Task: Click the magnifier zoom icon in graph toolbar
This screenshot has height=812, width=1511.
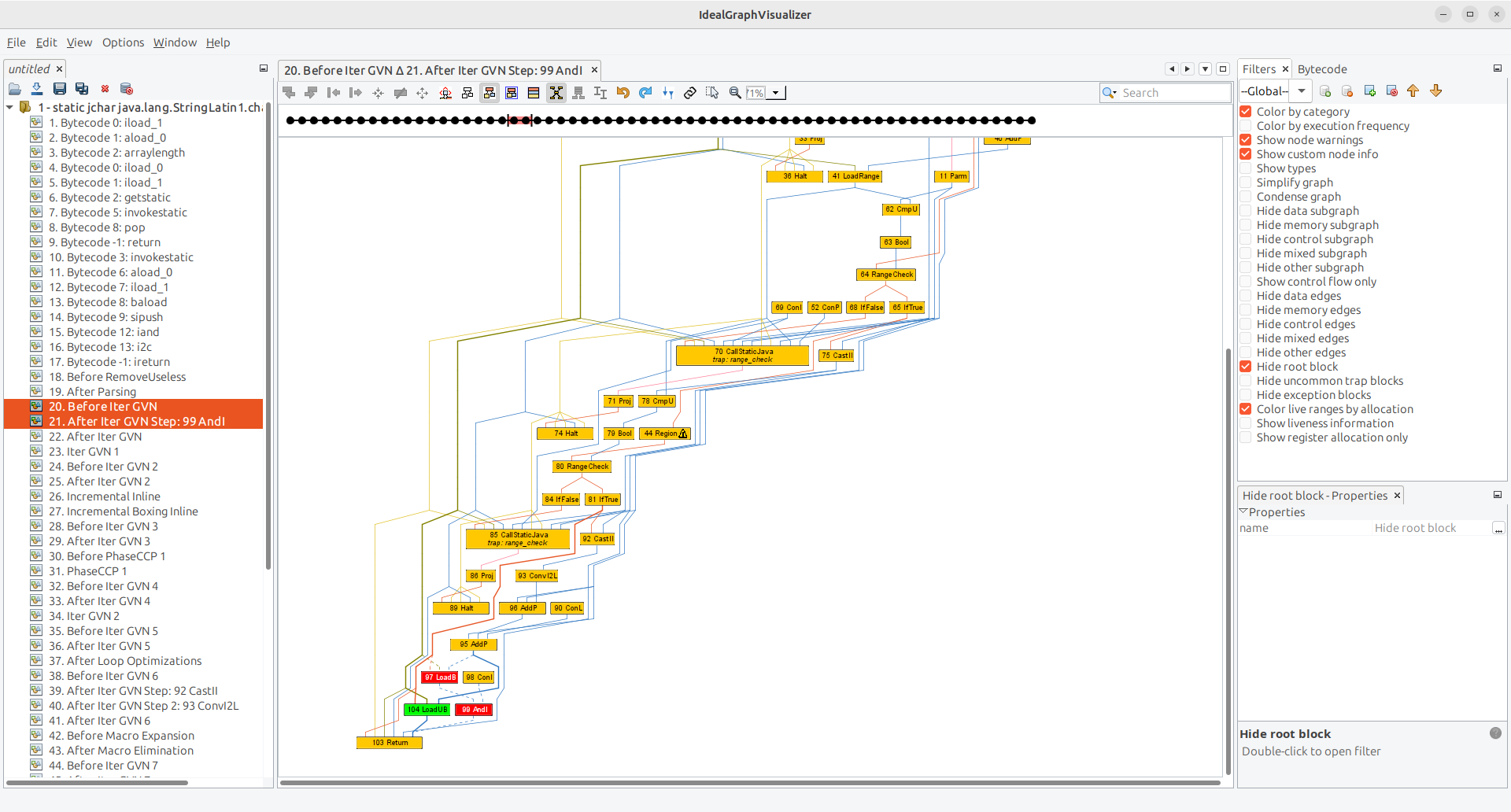Action: coord(735,93)
